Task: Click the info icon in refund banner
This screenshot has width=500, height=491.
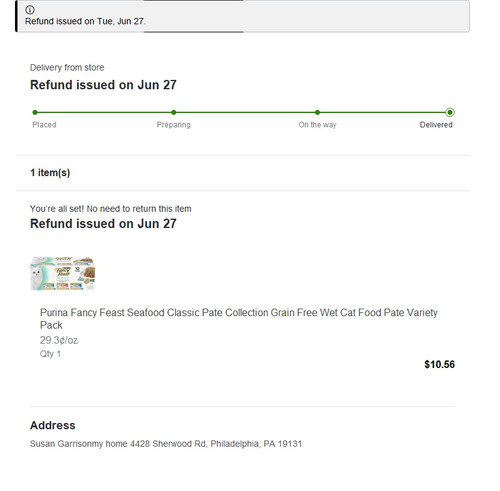Action: pos(30,10)
